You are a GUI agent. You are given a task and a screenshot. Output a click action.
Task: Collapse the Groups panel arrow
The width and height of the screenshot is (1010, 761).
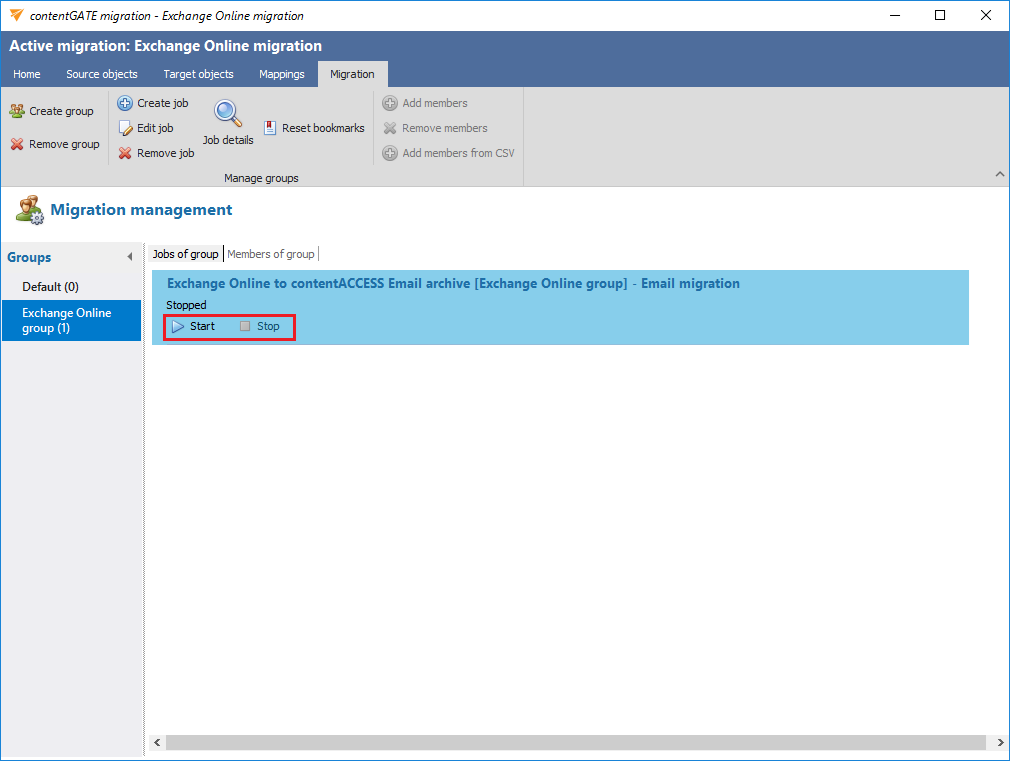tap(130, 257)
